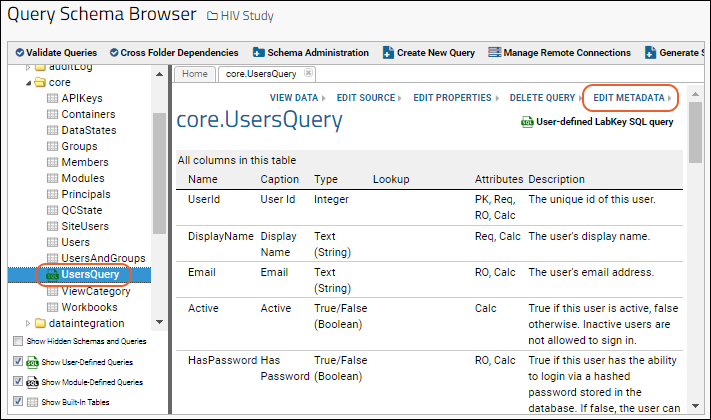
Task: Open the Edit Metadata action
Action: click(629, 98)
